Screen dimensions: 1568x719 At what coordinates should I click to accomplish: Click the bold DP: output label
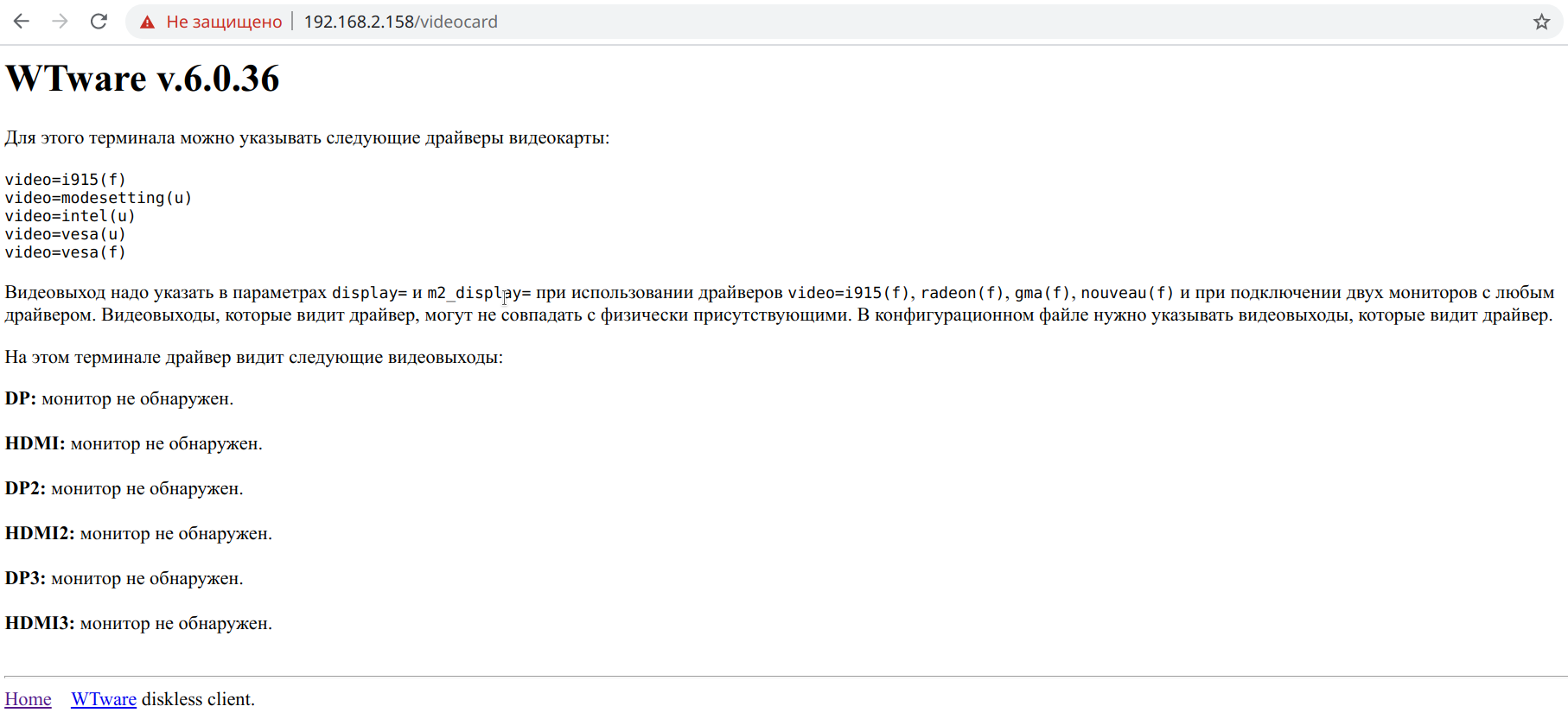pos(21,398)
